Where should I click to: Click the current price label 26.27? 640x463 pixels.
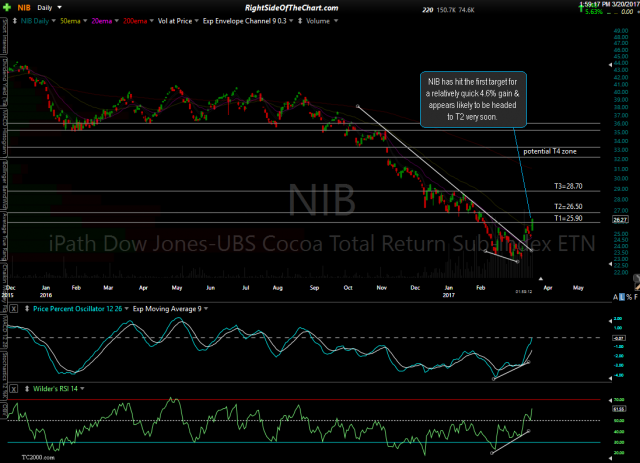(620, 220)
